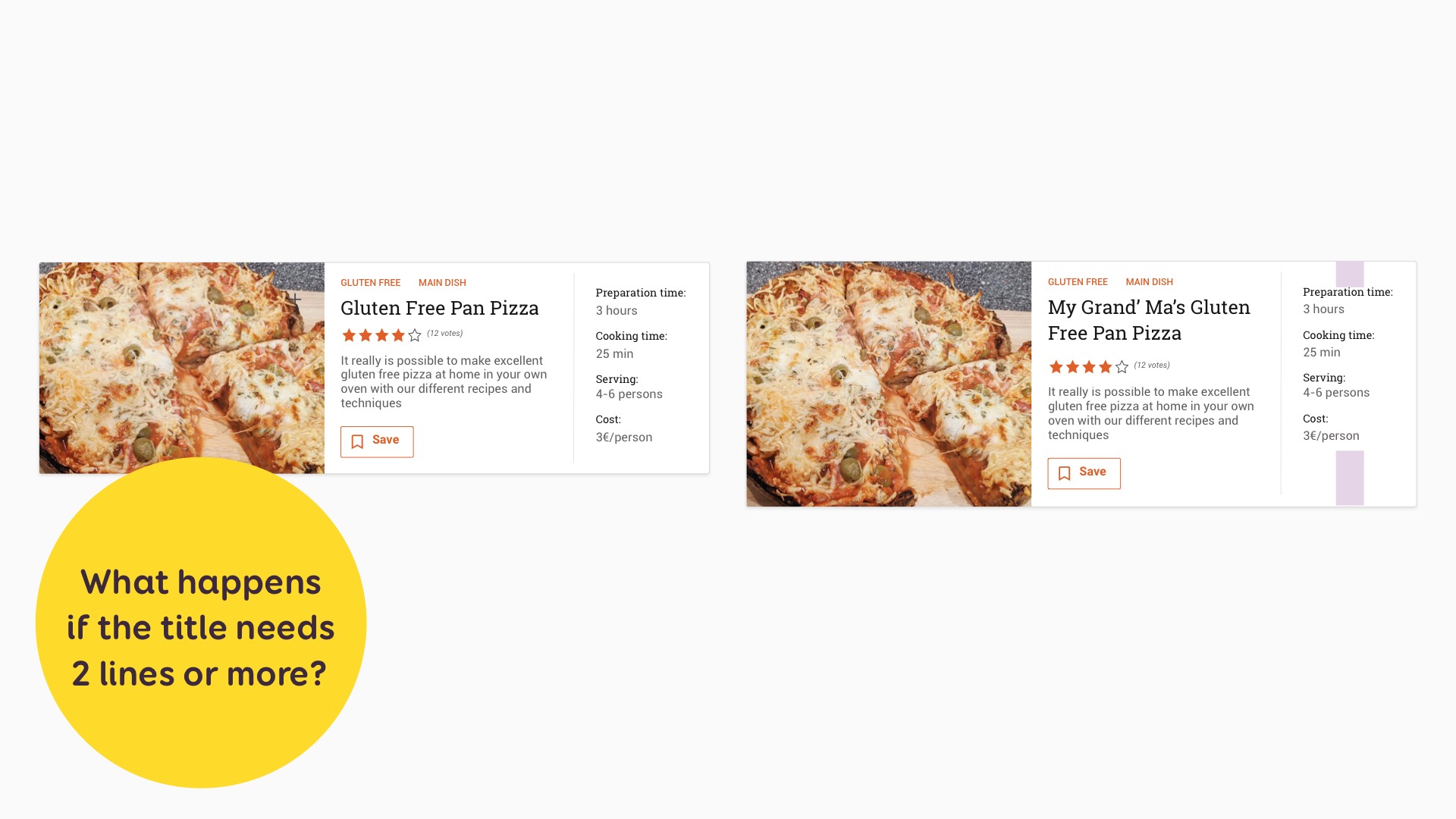Select first rating star under Gluten Free Pan Pizza
Viewport: 1456px width, 819px height.
(x=349, y=335)
